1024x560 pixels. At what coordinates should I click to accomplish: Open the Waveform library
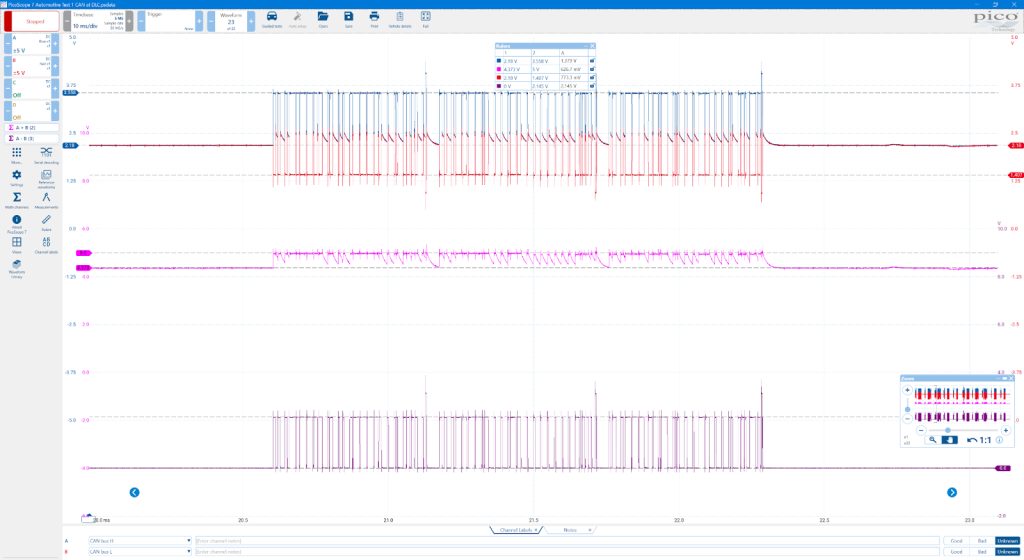[x=16, y=268]
